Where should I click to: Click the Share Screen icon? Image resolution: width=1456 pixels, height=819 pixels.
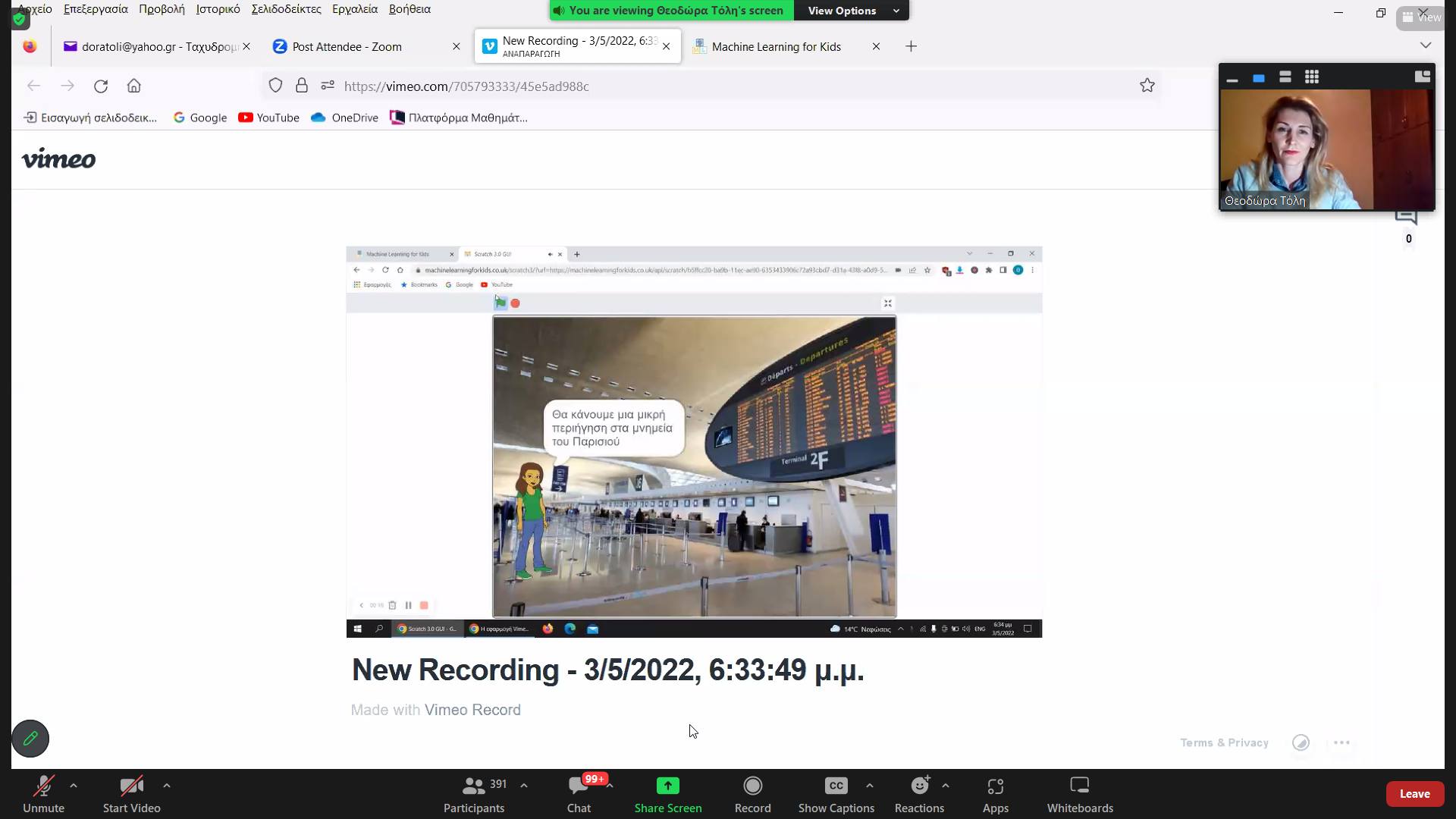tap(667, 786)
